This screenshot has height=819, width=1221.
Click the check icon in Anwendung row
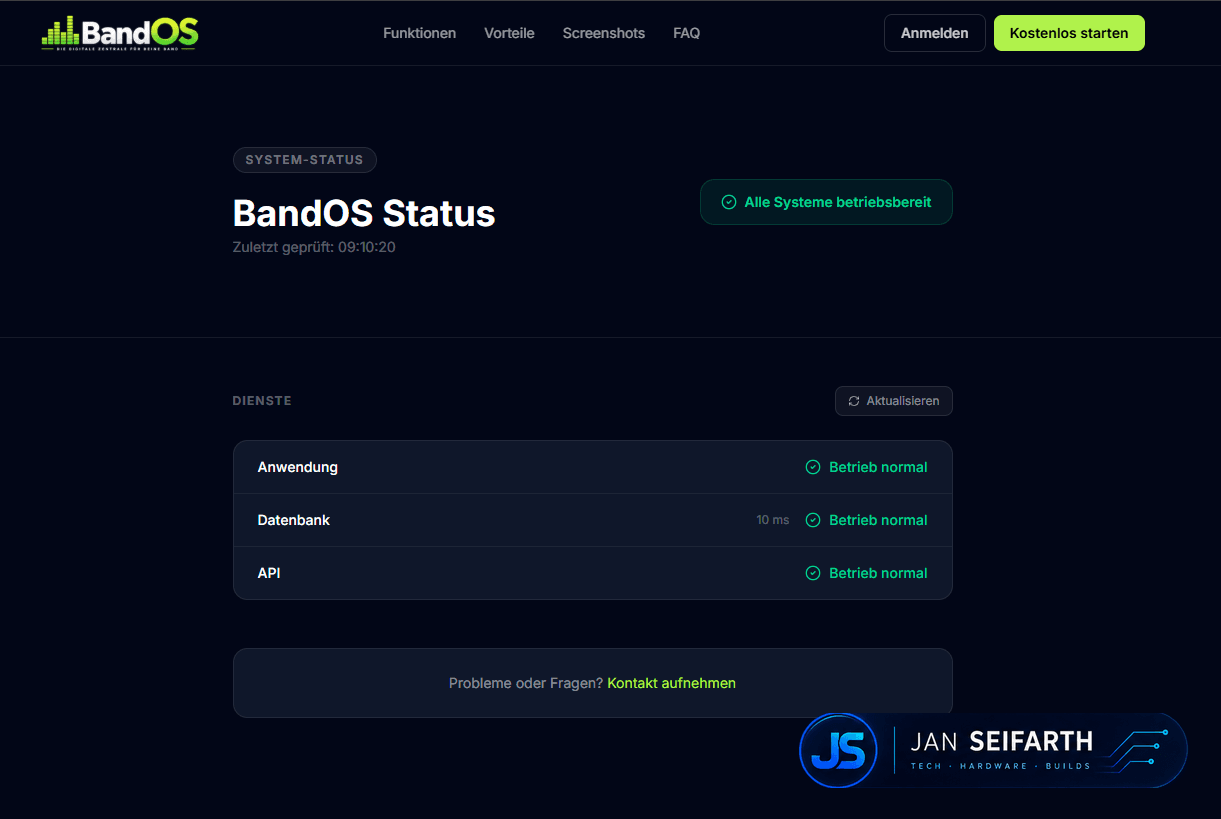[813, 467]
